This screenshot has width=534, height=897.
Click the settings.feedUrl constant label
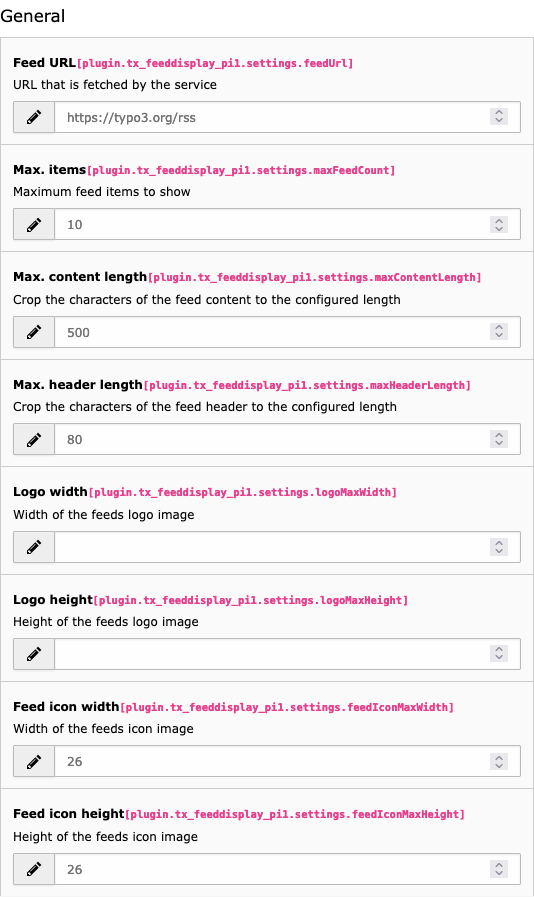(x=215, y=63)
